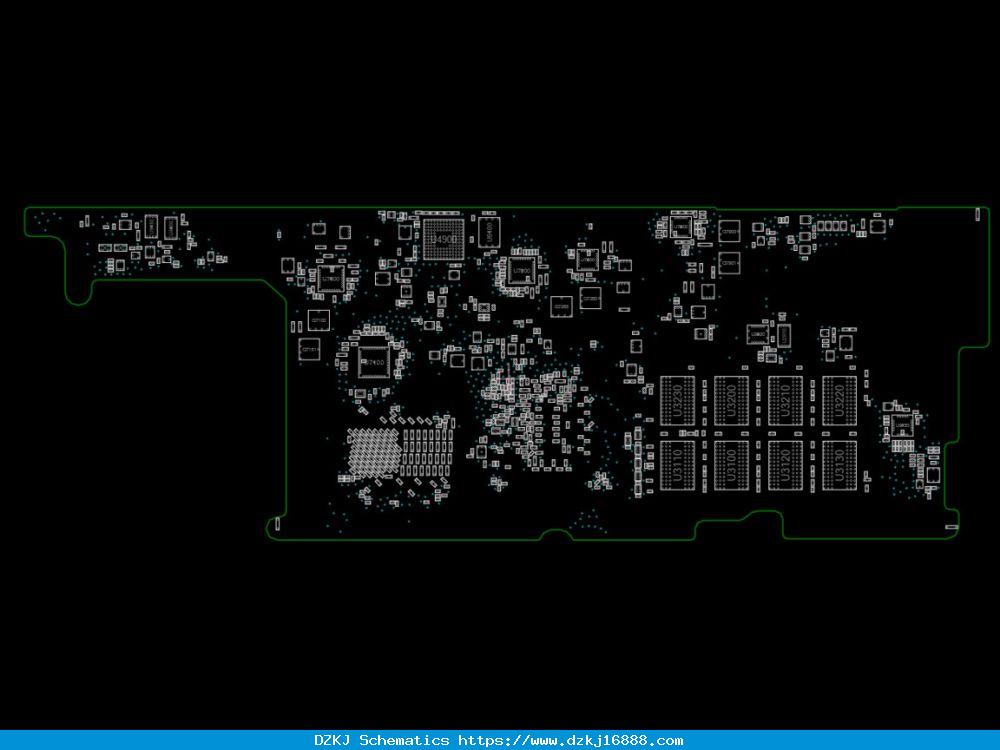Select the narrow component at bottom-left board corner

tap(277, 525)
